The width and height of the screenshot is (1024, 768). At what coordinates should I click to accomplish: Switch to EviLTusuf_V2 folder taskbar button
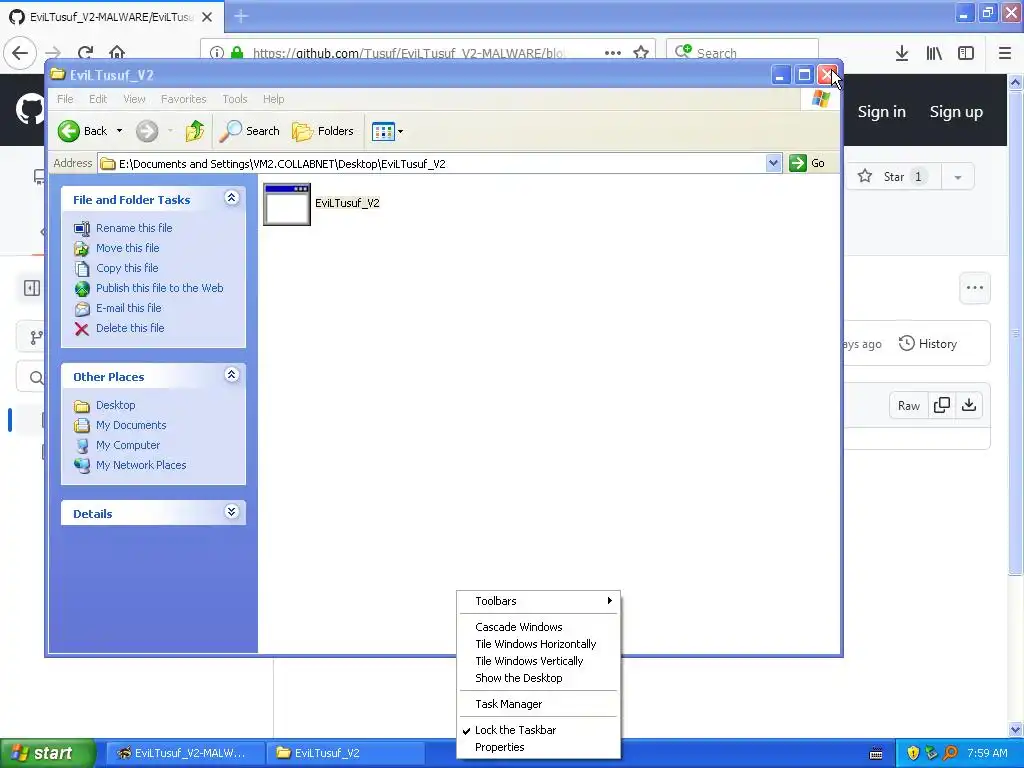346,754
